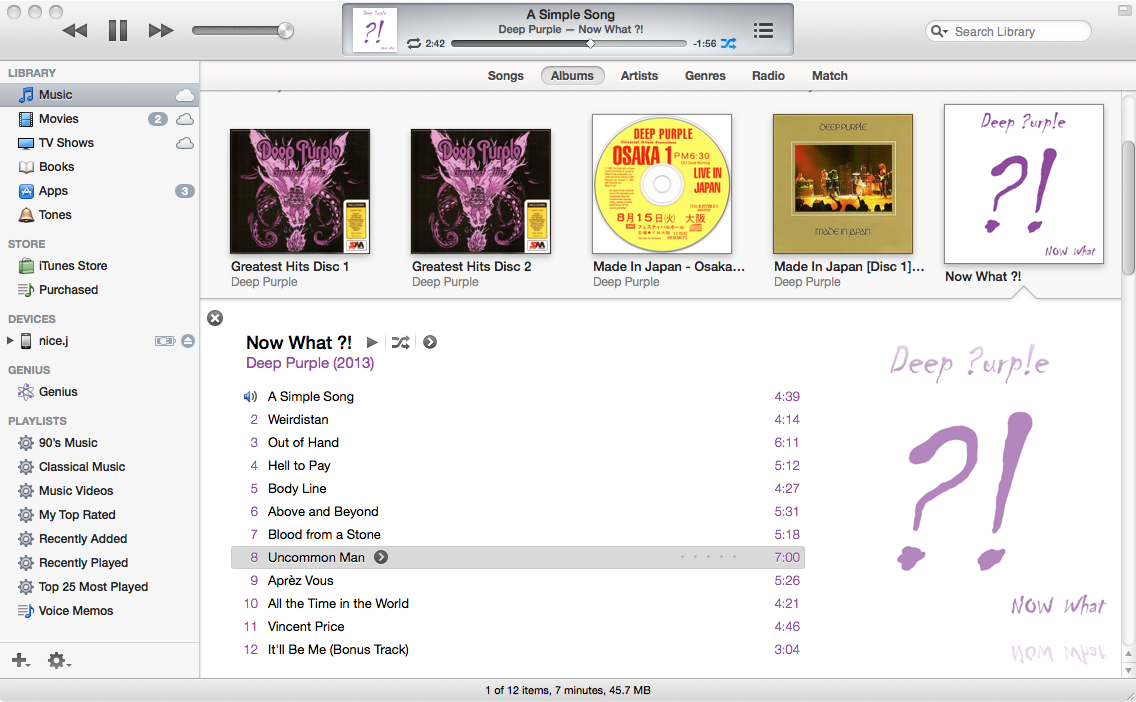Viewport: 1136px width, 702px height.
Task: Seek within the song progress bar
Action: pos(569,43)
